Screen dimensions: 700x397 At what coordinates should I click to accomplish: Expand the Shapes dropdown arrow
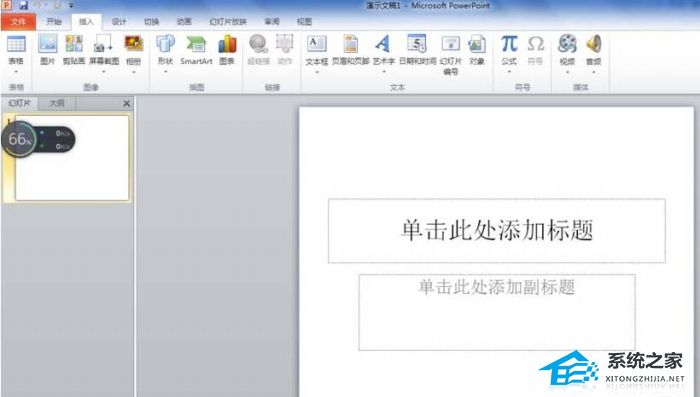[165, 71]
